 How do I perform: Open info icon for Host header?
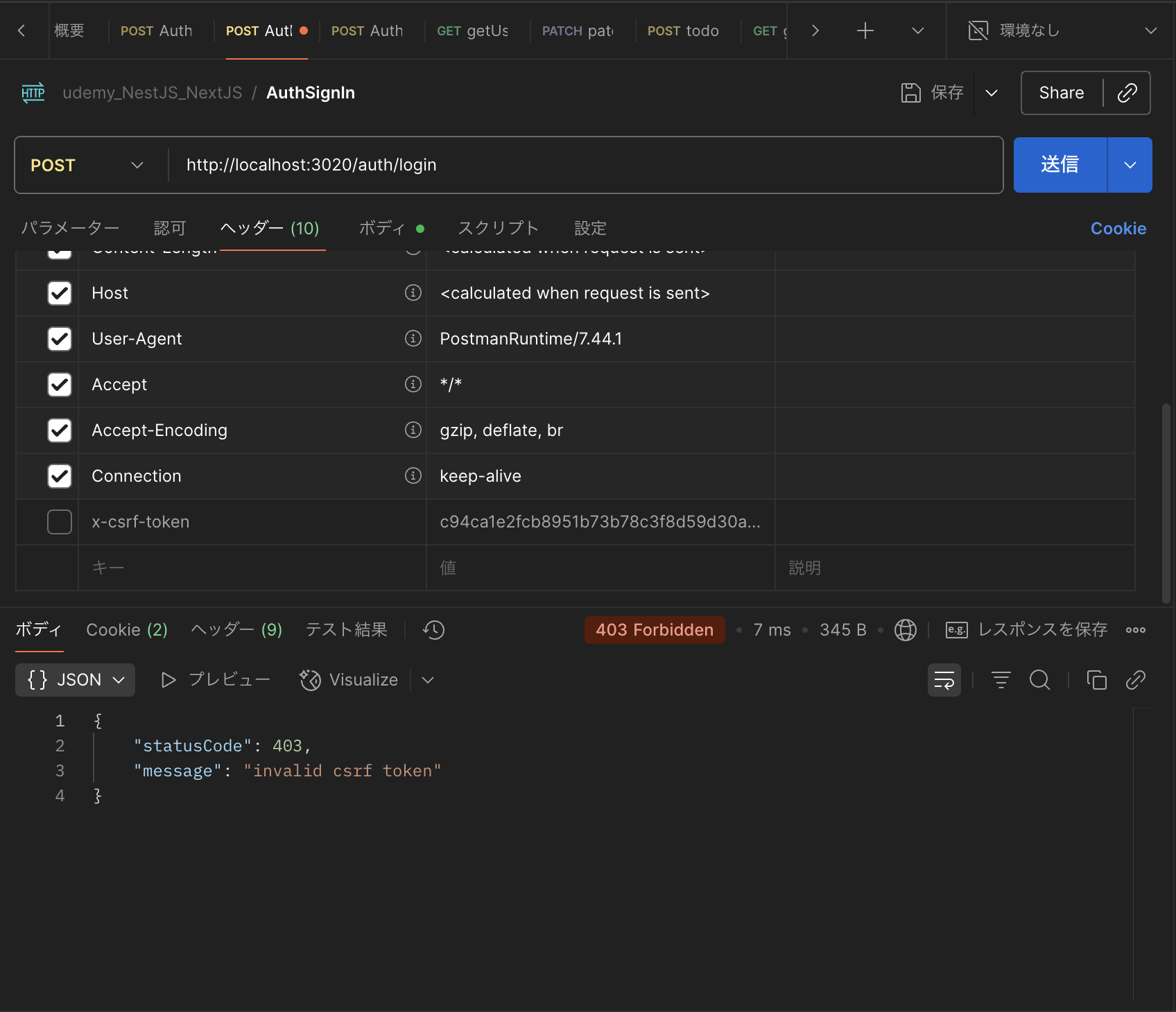[x=413, y=293]
